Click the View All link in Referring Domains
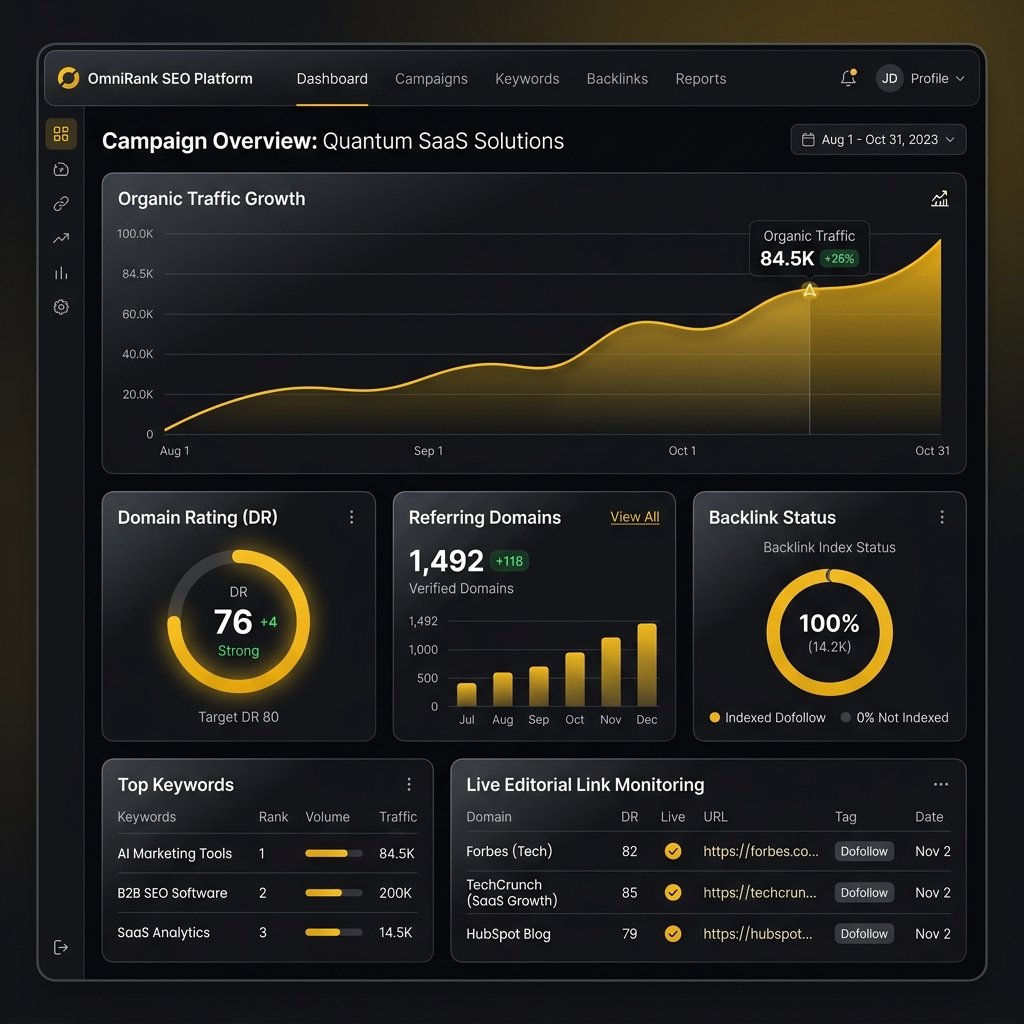Screen dimensions: 1024x1024 pyautogui.click(x=635, y=517)
